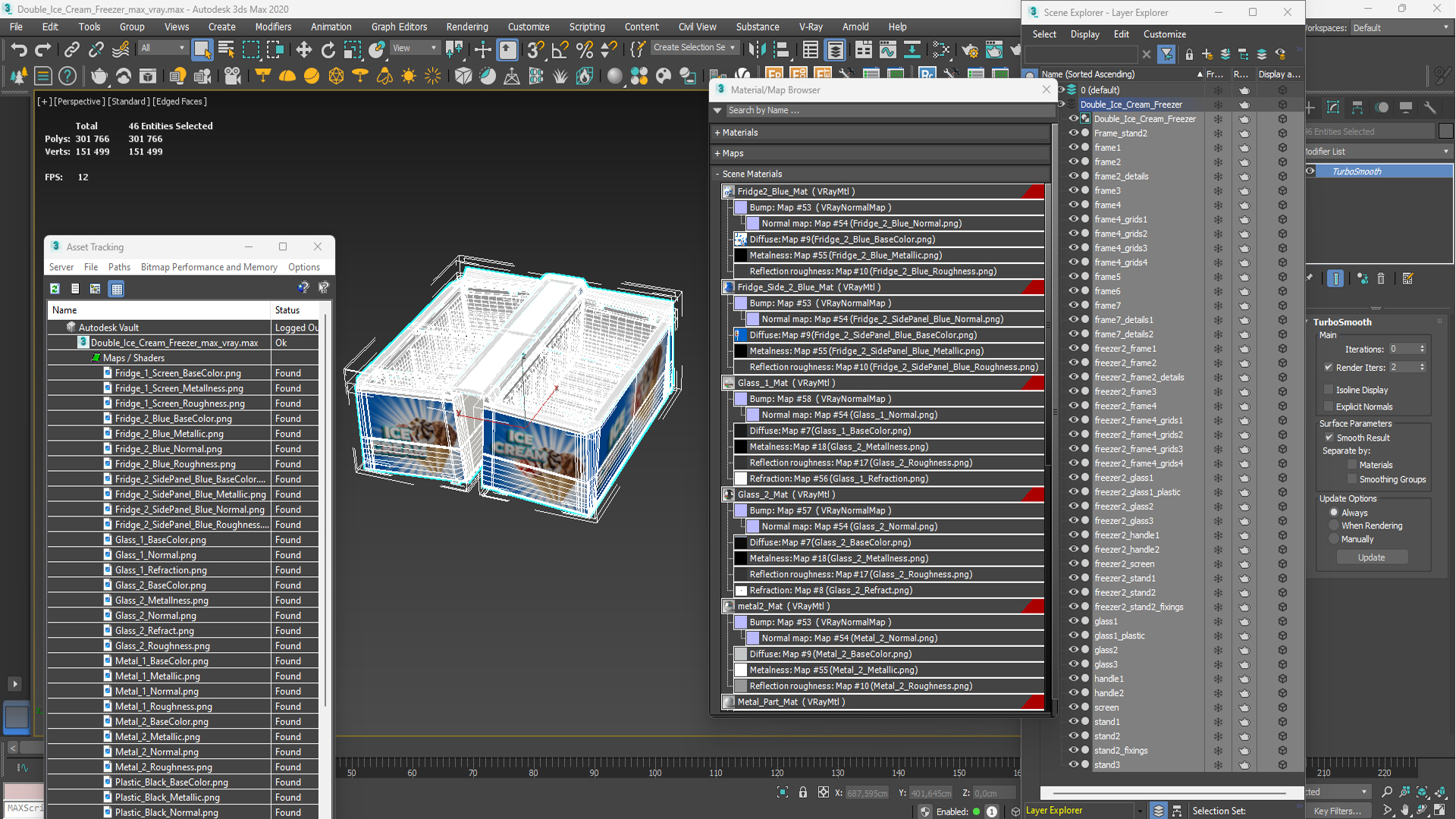The height and width of the screenshot is (819, 1456).
Task: Toggle the Explicit Normals checkbox
Action: (x=1328, y=406)
